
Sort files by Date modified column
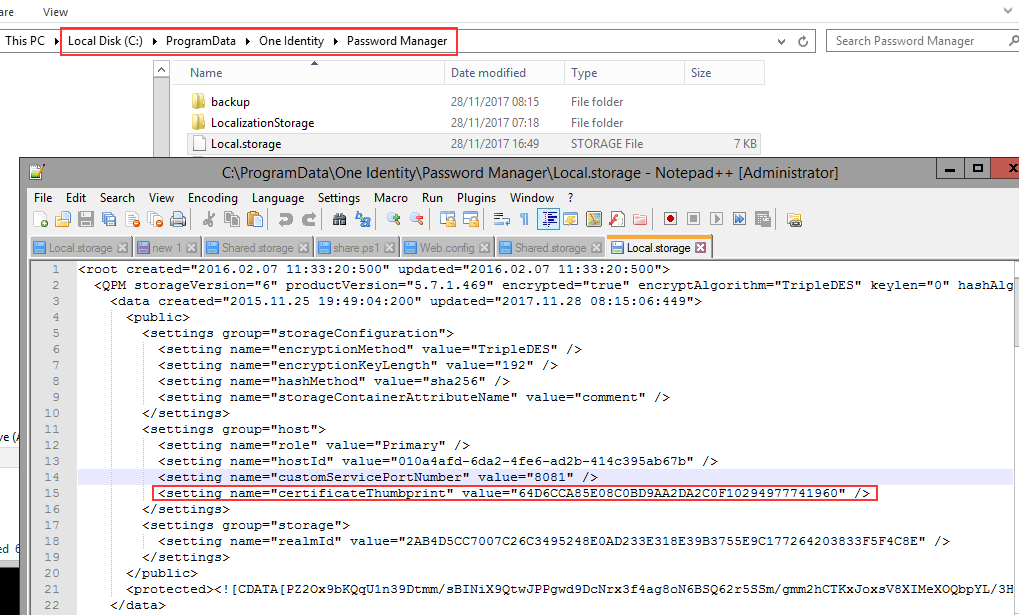pyautogui.click(x=504, y=73)
